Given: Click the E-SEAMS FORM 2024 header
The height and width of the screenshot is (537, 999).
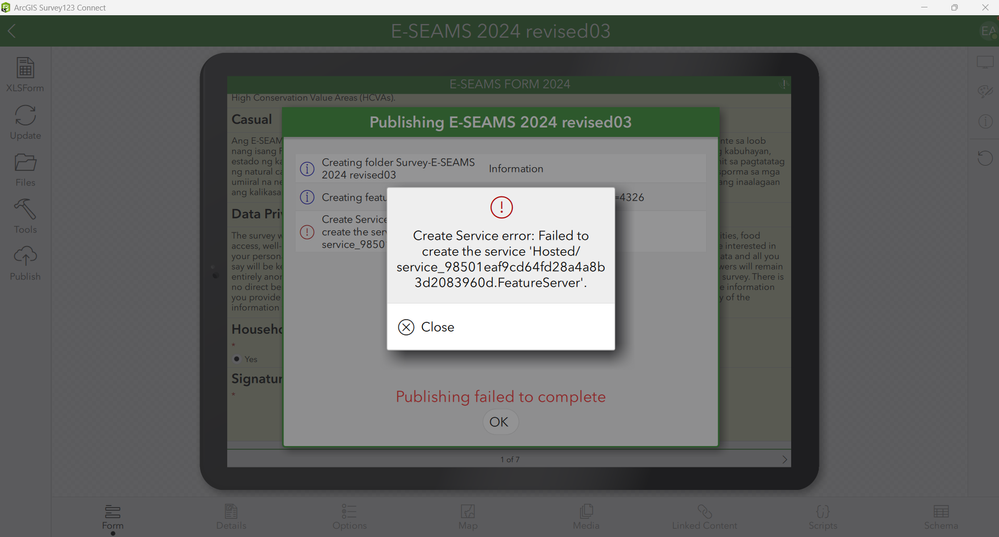Looking at the screenshot, I should click(510, 84).
